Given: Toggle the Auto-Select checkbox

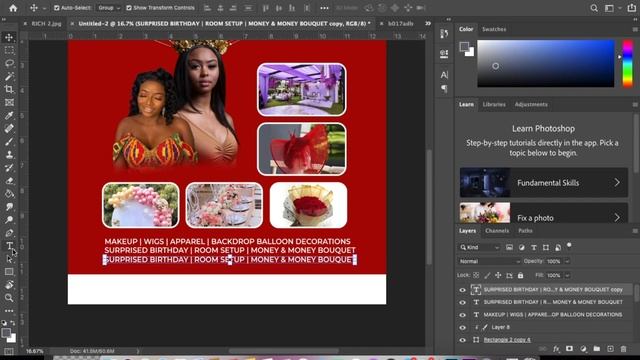Looking at the screenshot, I should pos(57,8).
